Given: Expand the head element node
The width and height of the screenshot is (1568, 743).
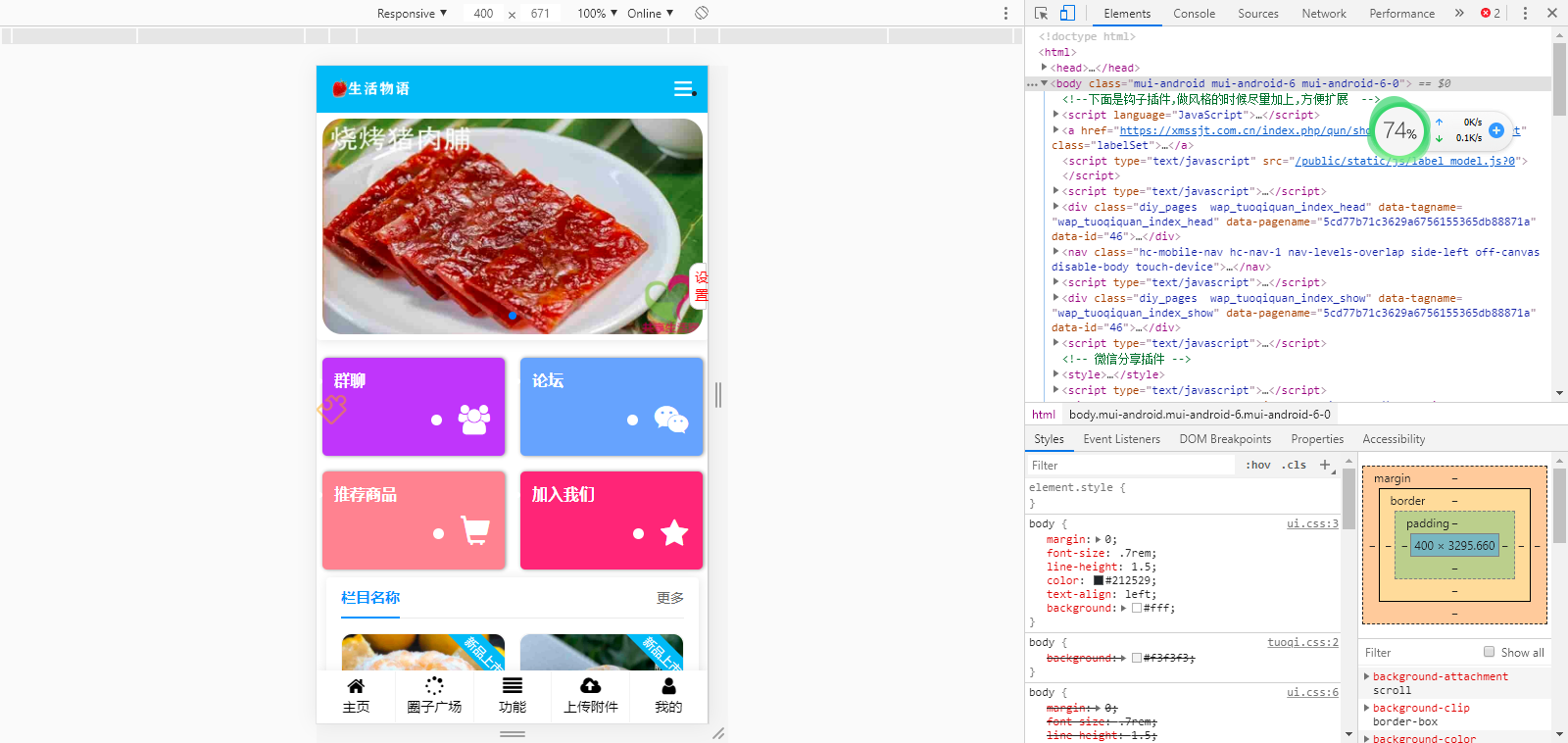Looking at the screenshot, I should click(1045, 69).
